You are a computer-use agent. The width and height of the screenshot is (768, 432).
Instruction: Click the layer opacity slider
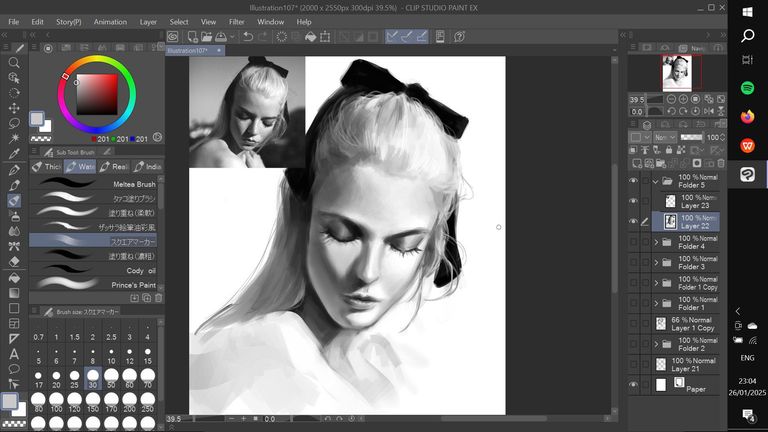[x=691, y=137]
